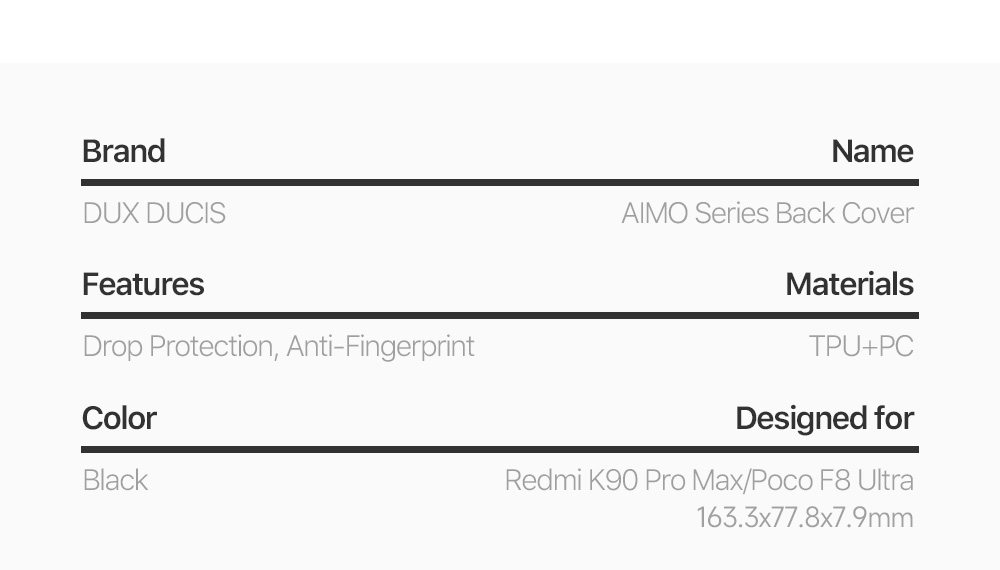Click the divider line below Brand
Image resolution: width=1000 pixels, height=570 pixels.
click(x=500, y=182)
